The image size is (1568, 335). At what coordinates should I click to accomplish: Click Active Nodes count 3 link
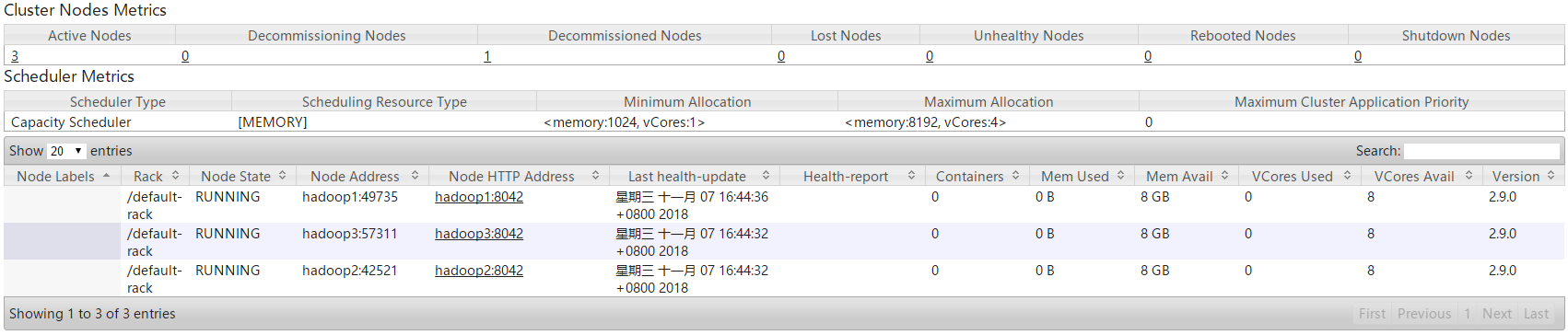click(15, 56)
